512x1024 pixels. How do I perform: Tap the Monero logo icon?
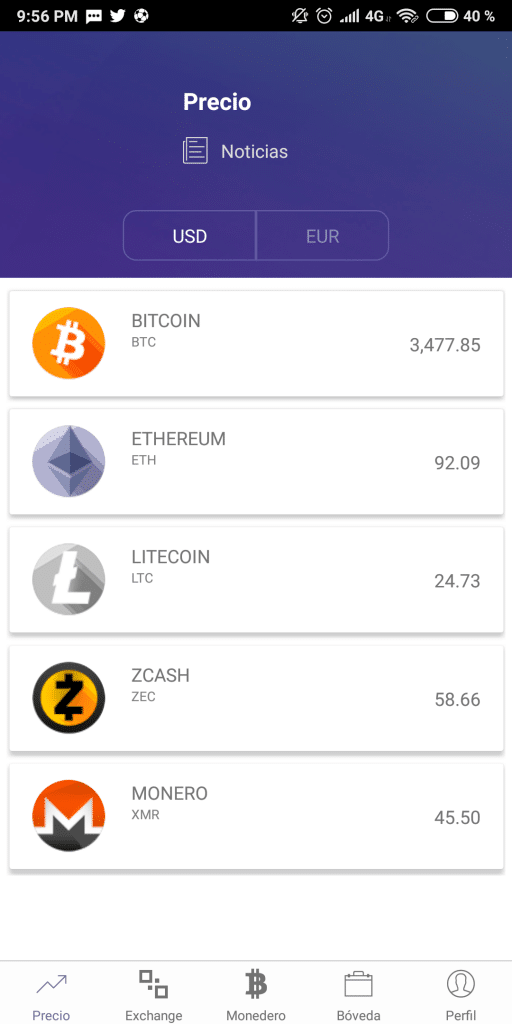(x=69, y=816)
